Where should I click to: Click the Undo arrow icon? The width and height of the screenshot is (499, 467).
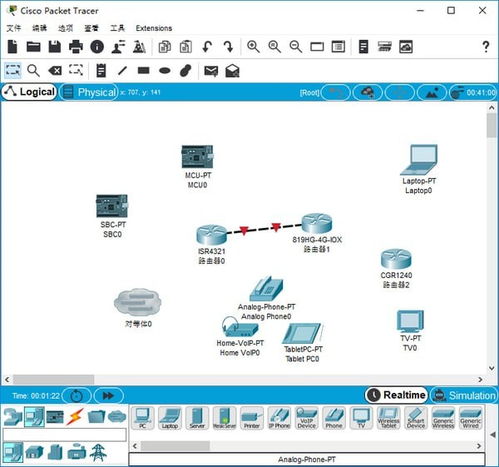click(207, 47)
